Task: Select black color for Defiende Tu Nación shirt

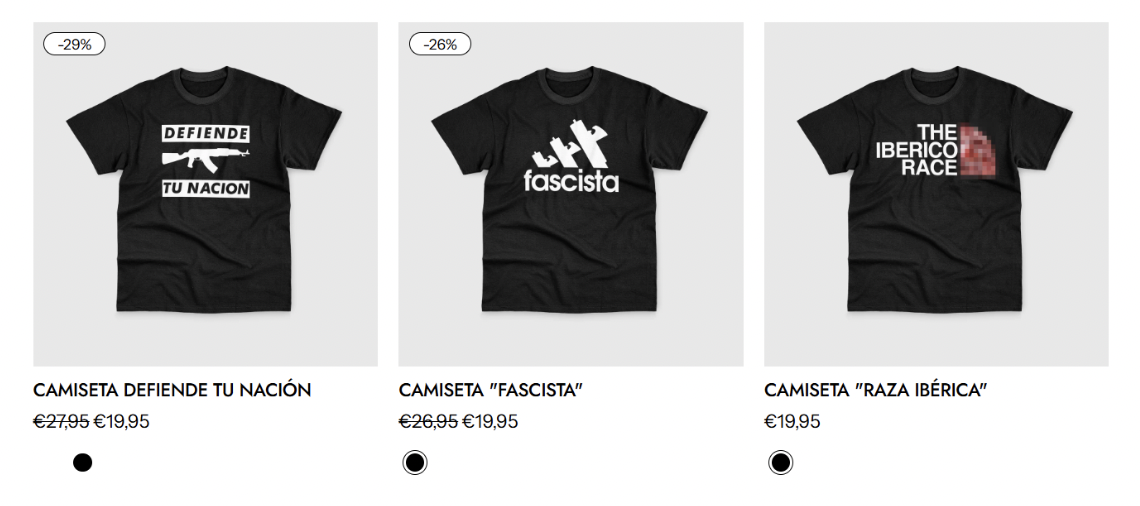Action: (83, 462)
